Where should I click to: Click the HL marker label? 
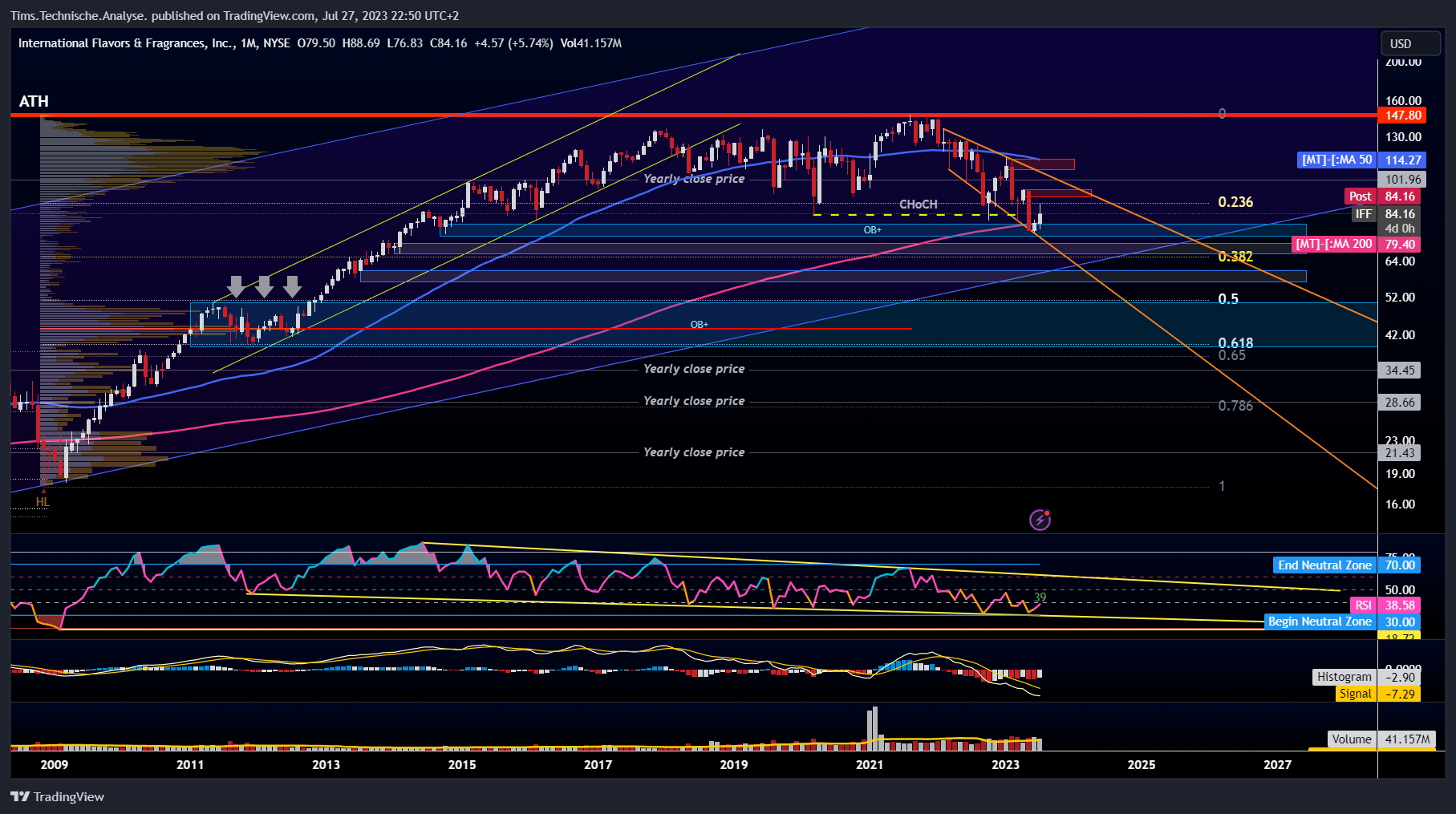tap(43, 502)
